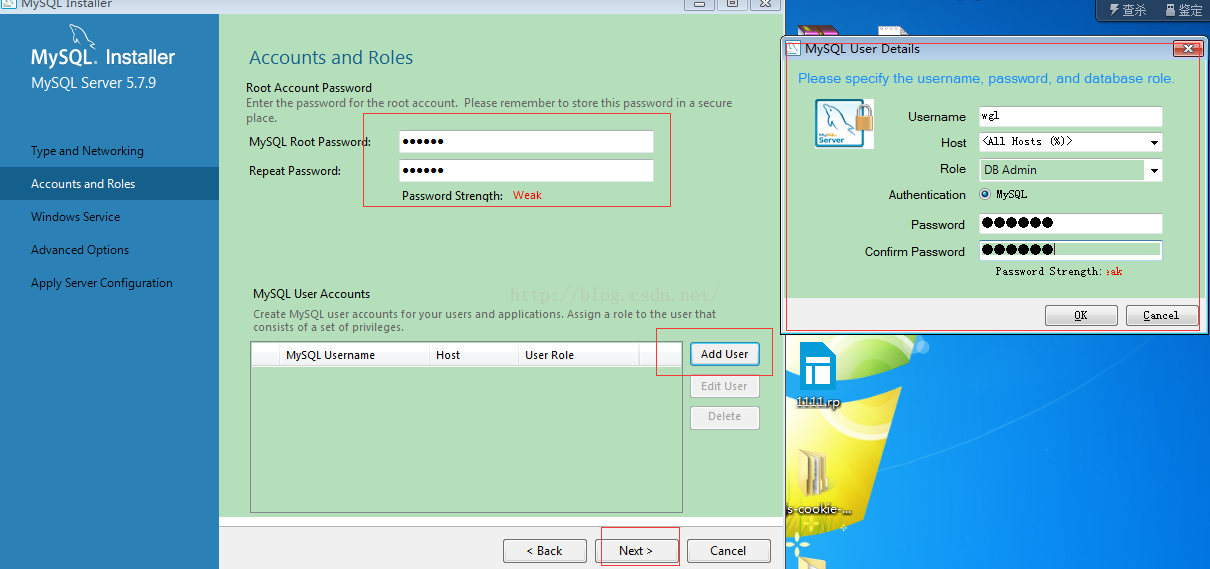Click the Add User button

[x=724, y=354]
